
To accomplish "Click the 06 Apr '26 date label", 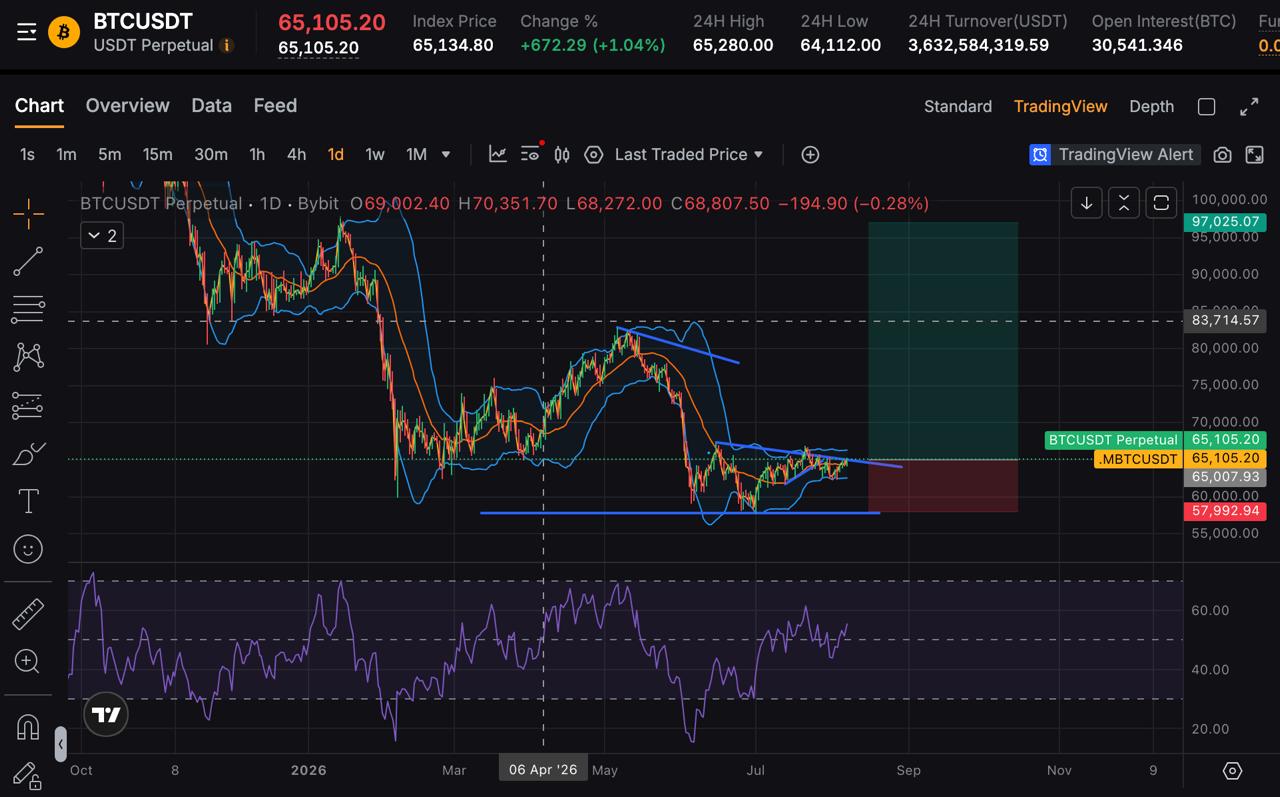I will click(x=543, y=770).
